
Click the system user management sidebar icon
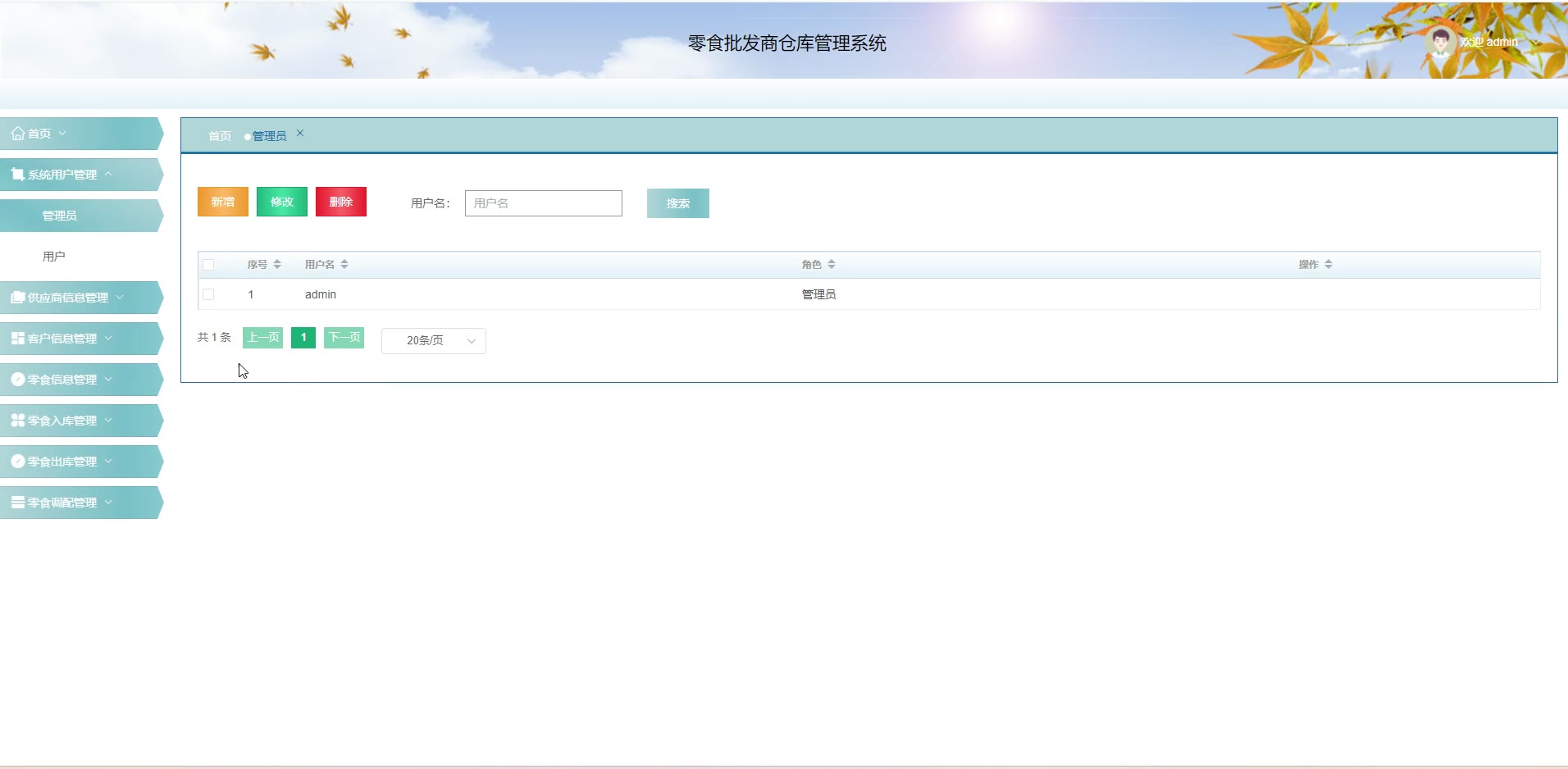17,175
